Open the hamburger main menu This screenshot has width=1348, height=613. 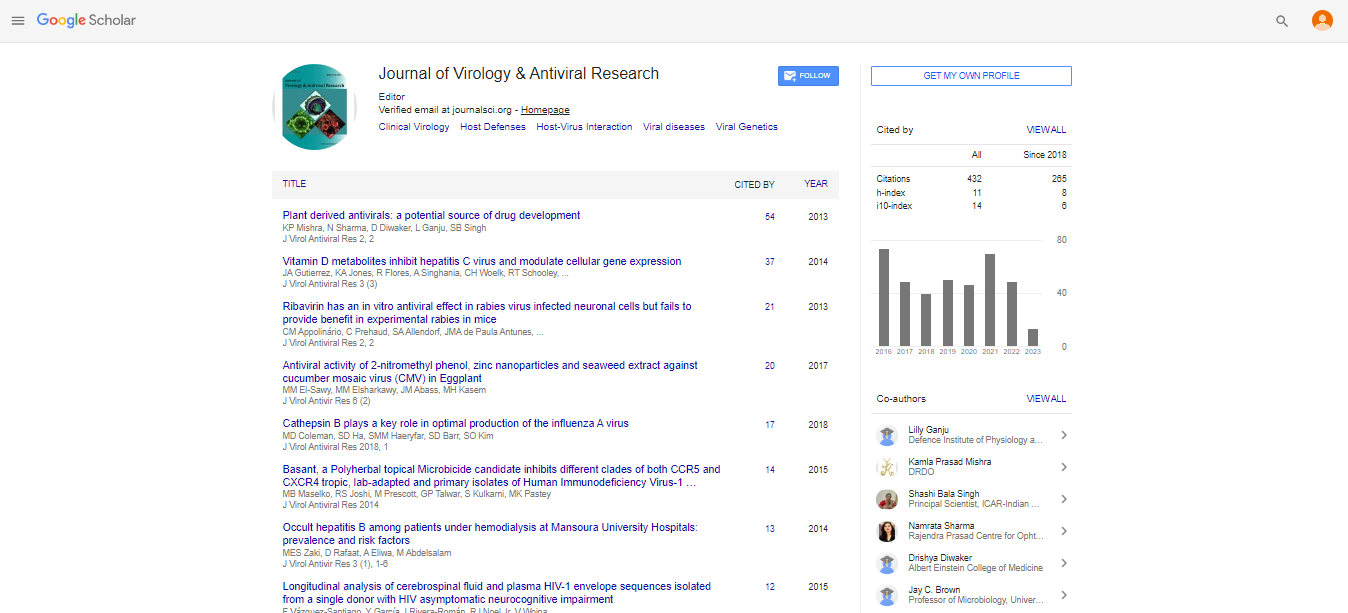click(x=18, y=21)
